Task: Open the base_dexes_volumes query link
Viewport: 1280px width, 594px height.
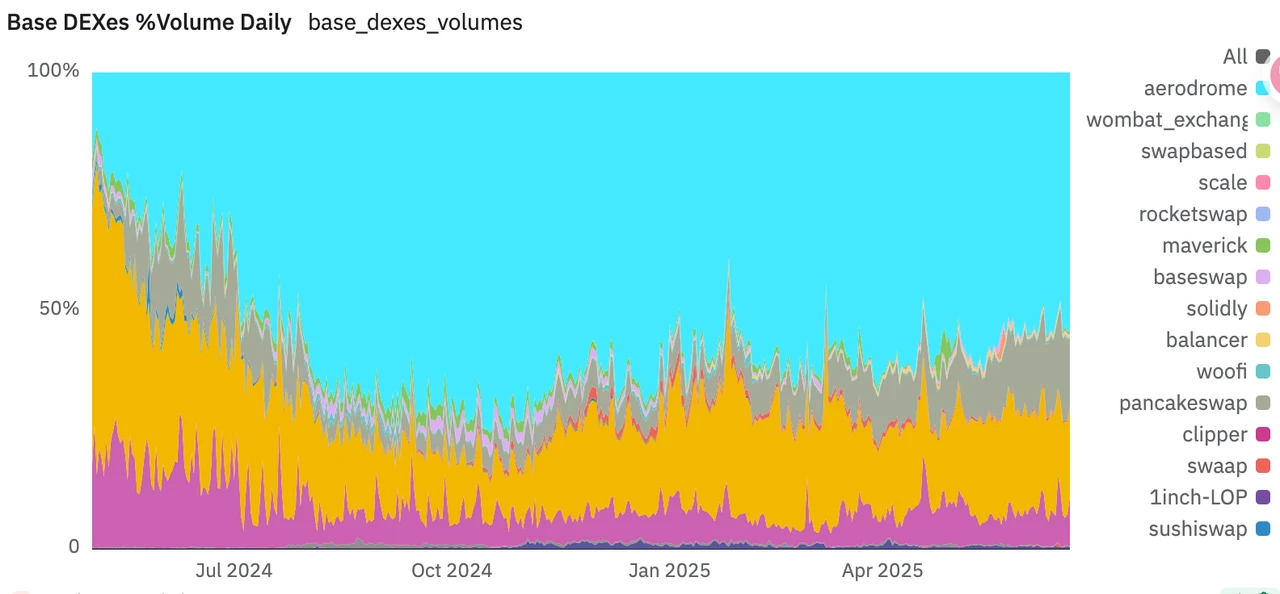Action: [x=415, y=22]
